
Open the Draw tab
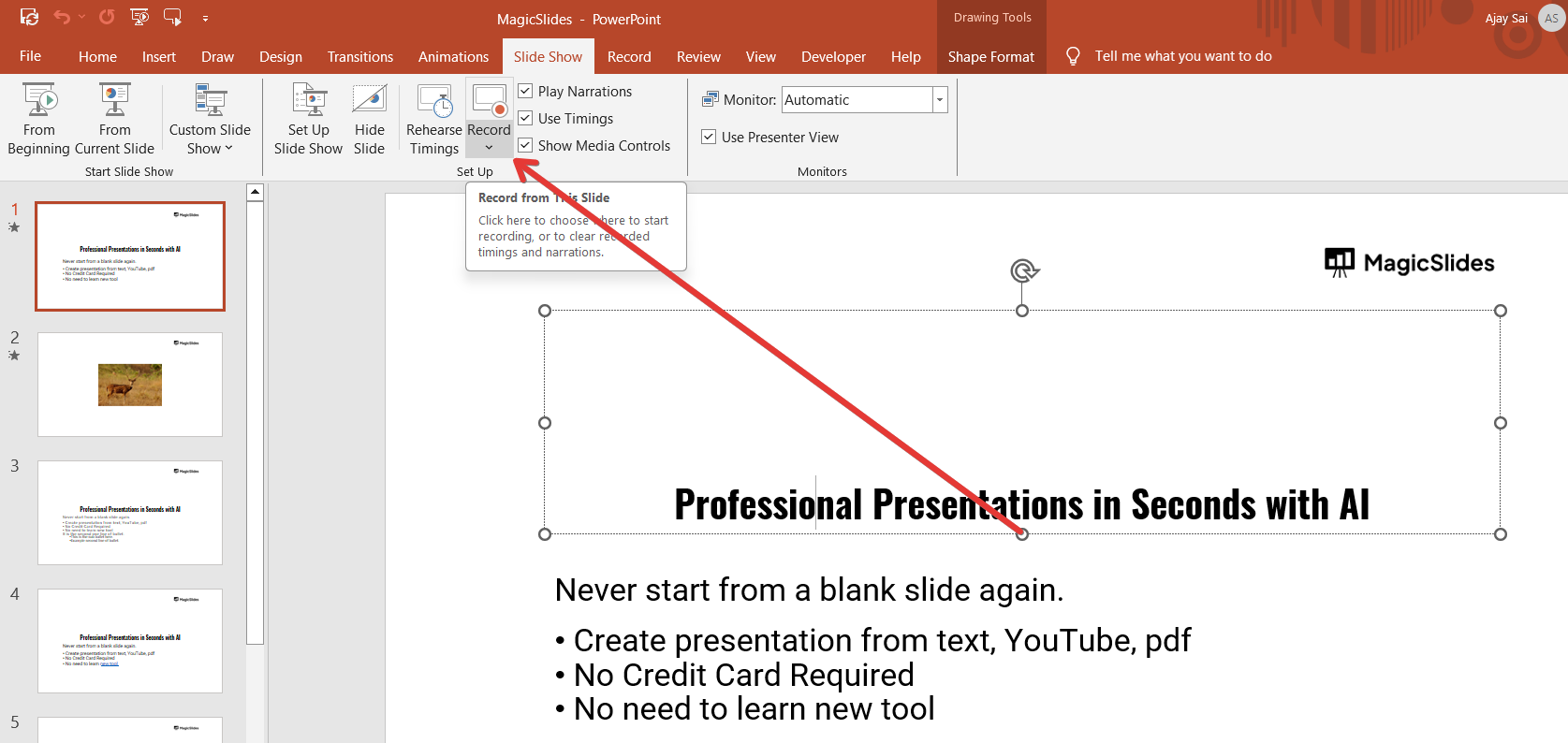point(217,56)
